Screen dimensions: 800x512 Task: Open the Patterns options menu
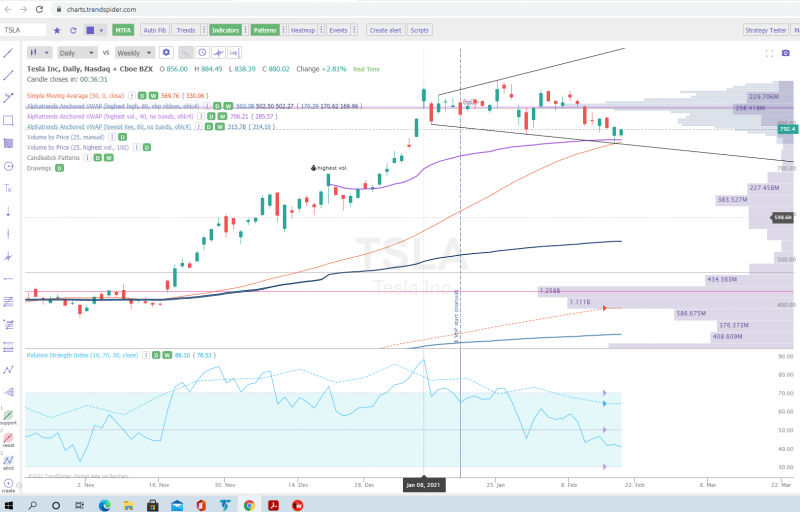283,31
